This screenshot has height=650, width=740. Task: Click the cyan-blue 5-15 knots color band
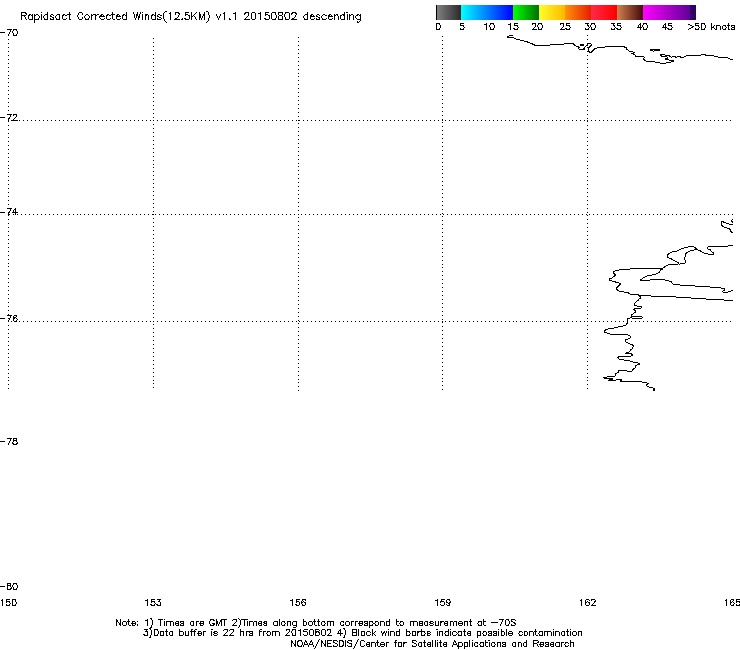(x=487, y=12)
